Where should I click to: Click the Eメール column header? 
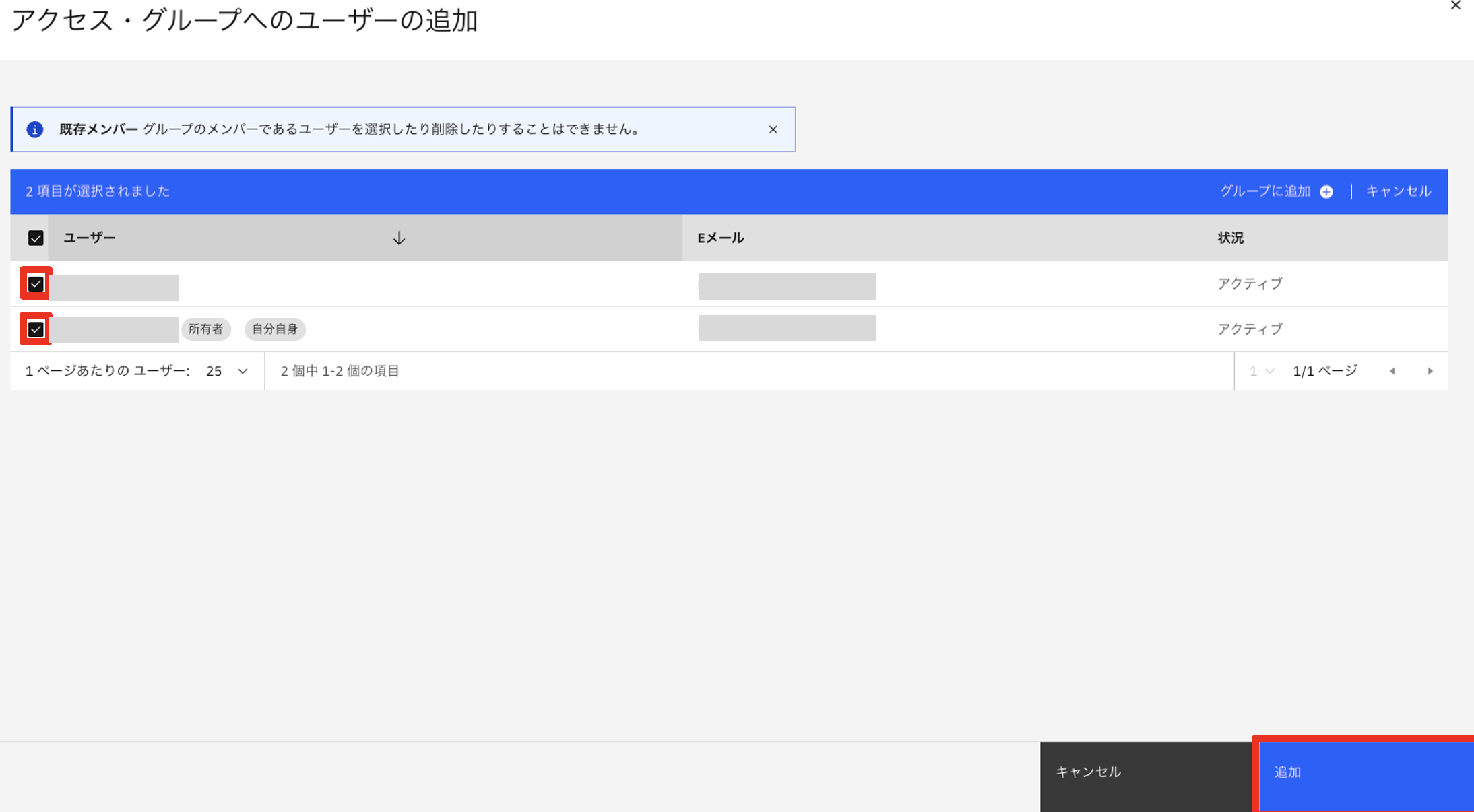(x=720, y=238)
